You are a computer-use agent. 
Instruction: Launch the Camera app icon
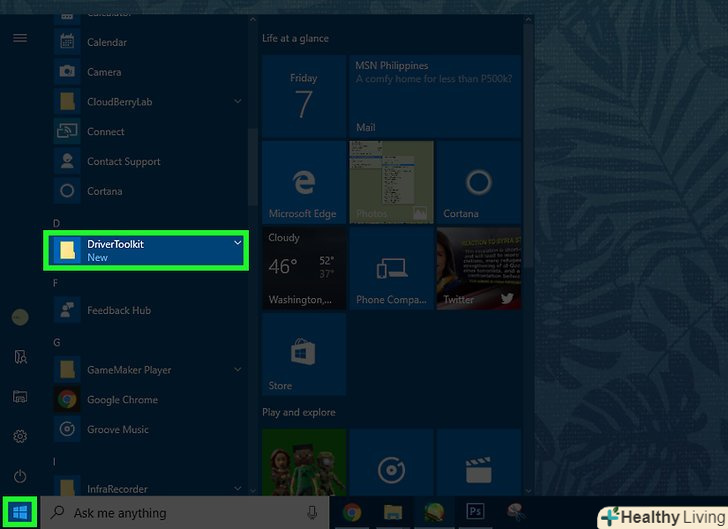pyautogui.click(x=67, y=72)
